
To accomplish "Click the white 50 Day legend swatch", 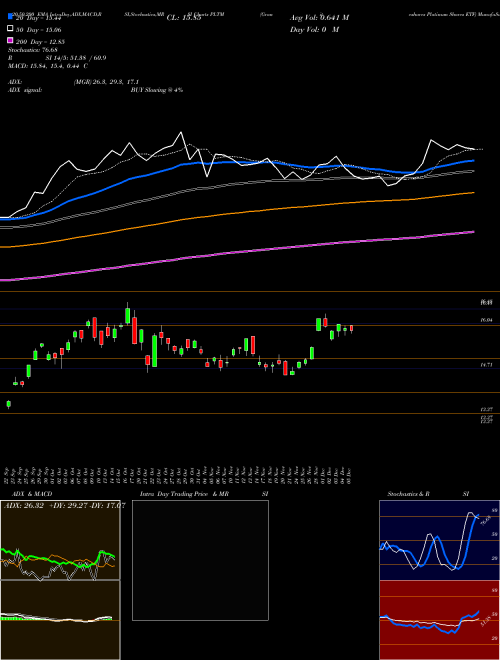I will pos(10,29).
